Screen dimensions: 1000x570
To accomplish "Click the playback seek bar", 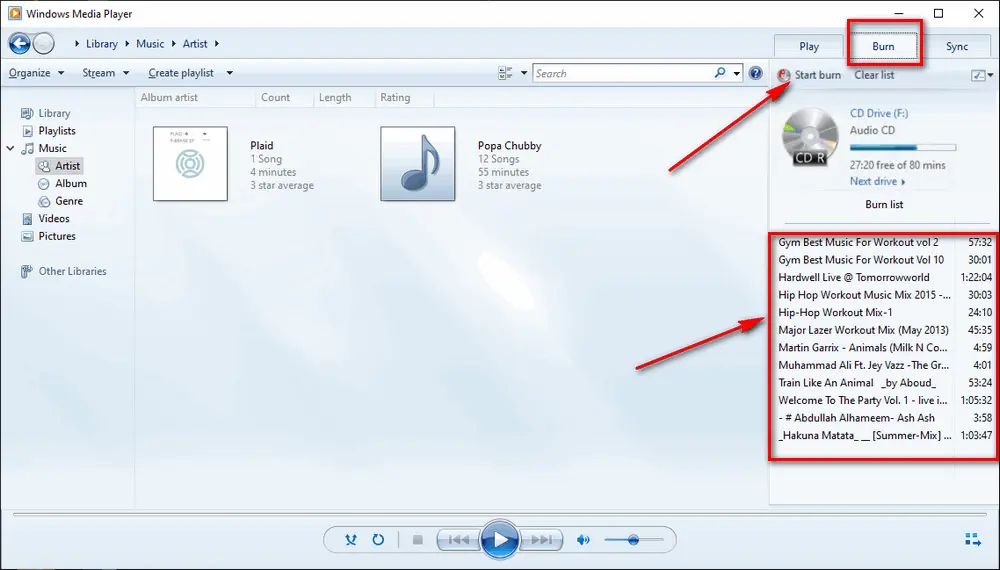I will (x=499, y=513).
